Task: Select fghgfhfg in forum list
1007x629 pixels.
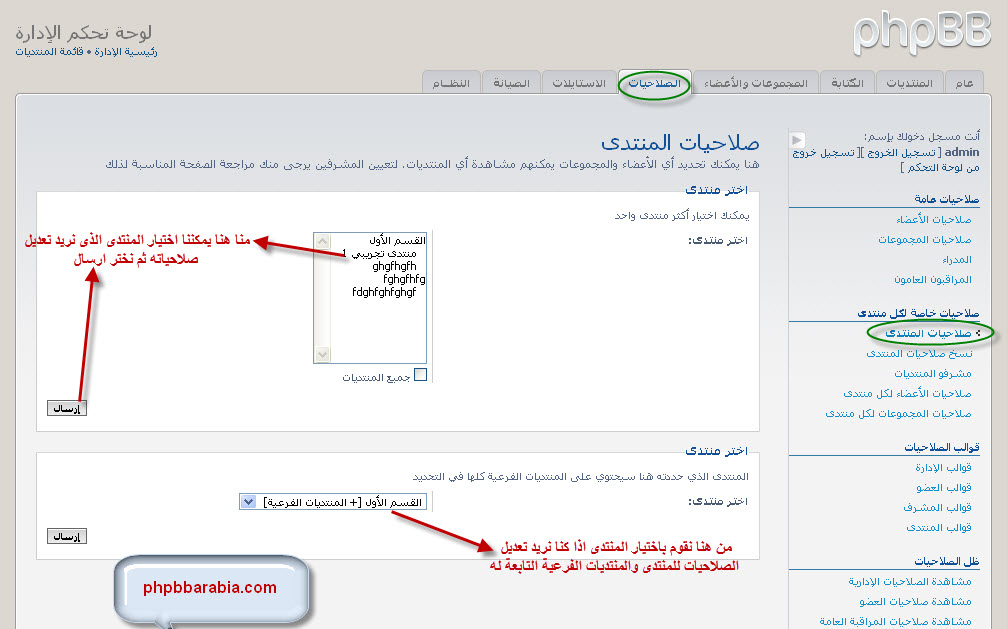Action: (404, 279)
